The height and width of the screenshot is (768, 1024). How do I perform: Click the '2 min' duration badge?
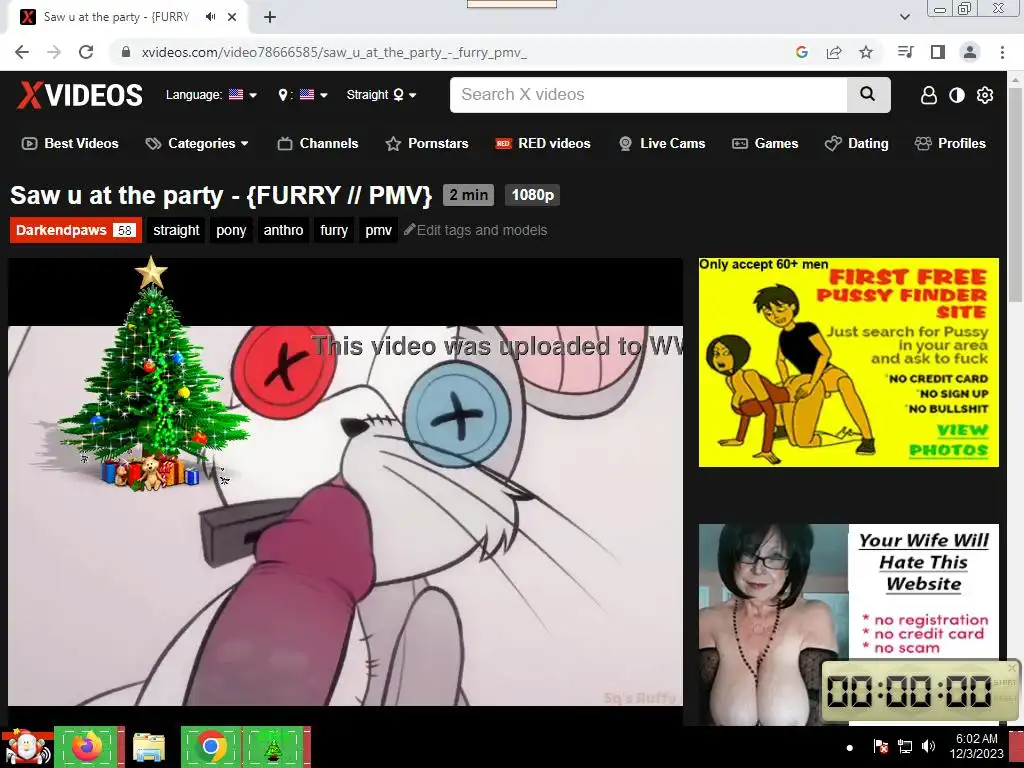click(x=468, y=195)
